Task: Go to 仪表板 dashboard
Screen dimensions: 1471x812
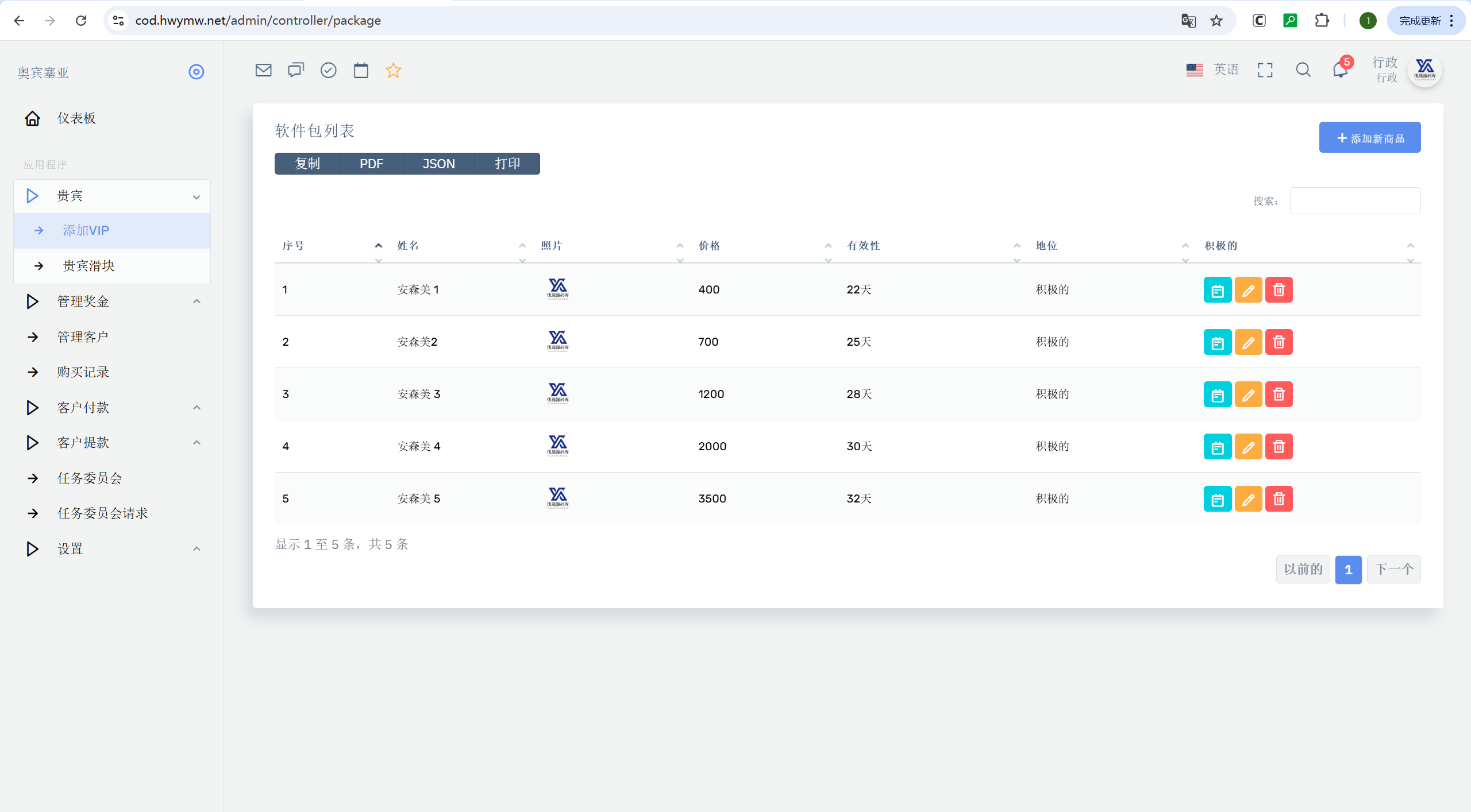Action: (x=112, y=118)
